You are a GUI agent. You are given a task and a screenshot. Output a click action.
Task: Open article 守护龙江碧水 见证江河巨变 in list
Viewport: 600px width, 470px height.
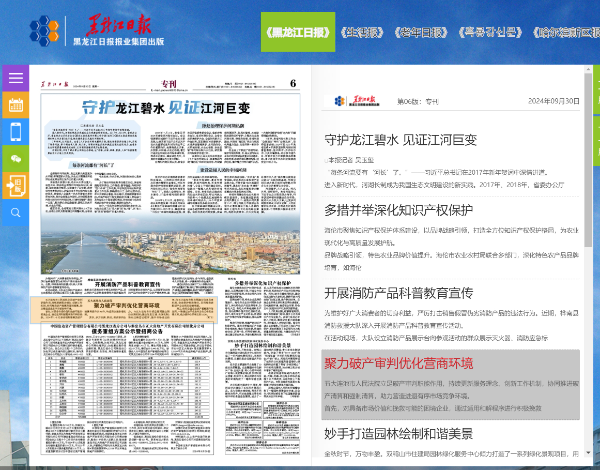point(401,140)
